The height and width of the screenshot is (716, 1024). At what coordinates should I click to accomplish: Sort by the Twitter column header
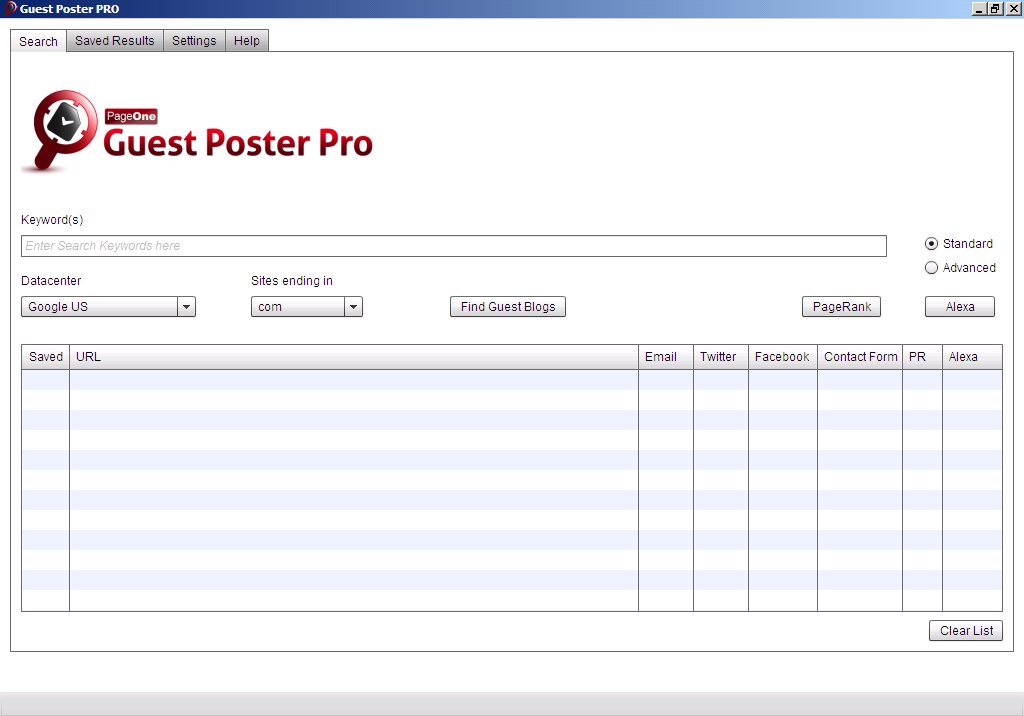coord(720,357)
